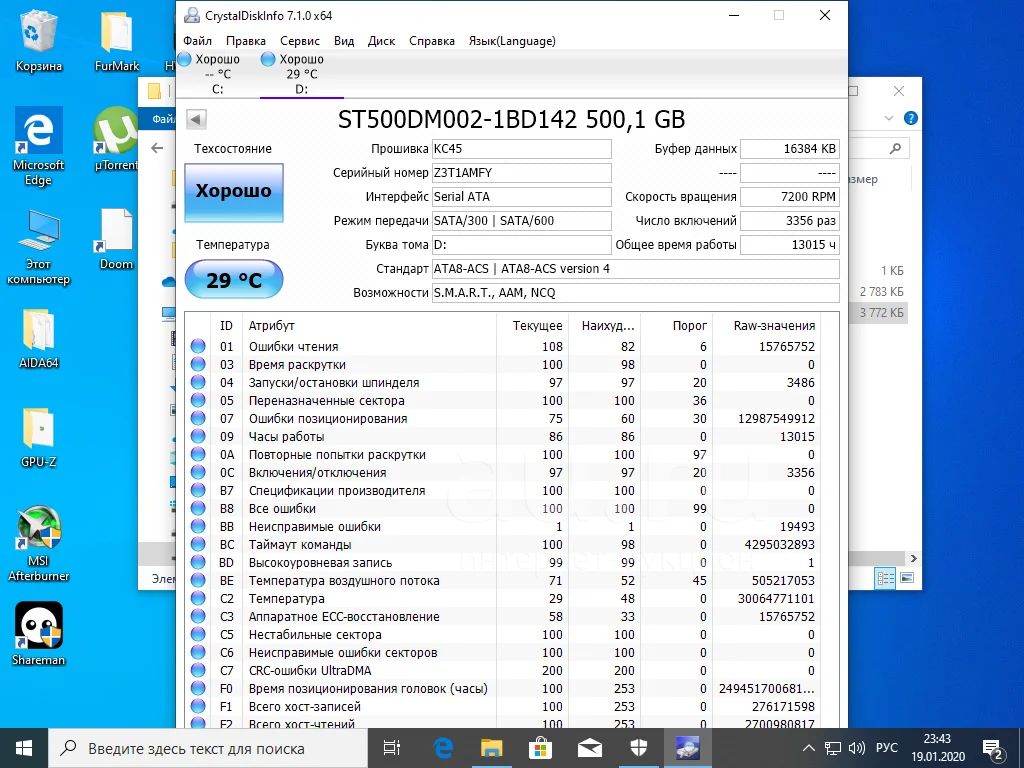Click the Общее время работы value 13015 ч
Screen dimensions: 1024x768
(789, 245)
